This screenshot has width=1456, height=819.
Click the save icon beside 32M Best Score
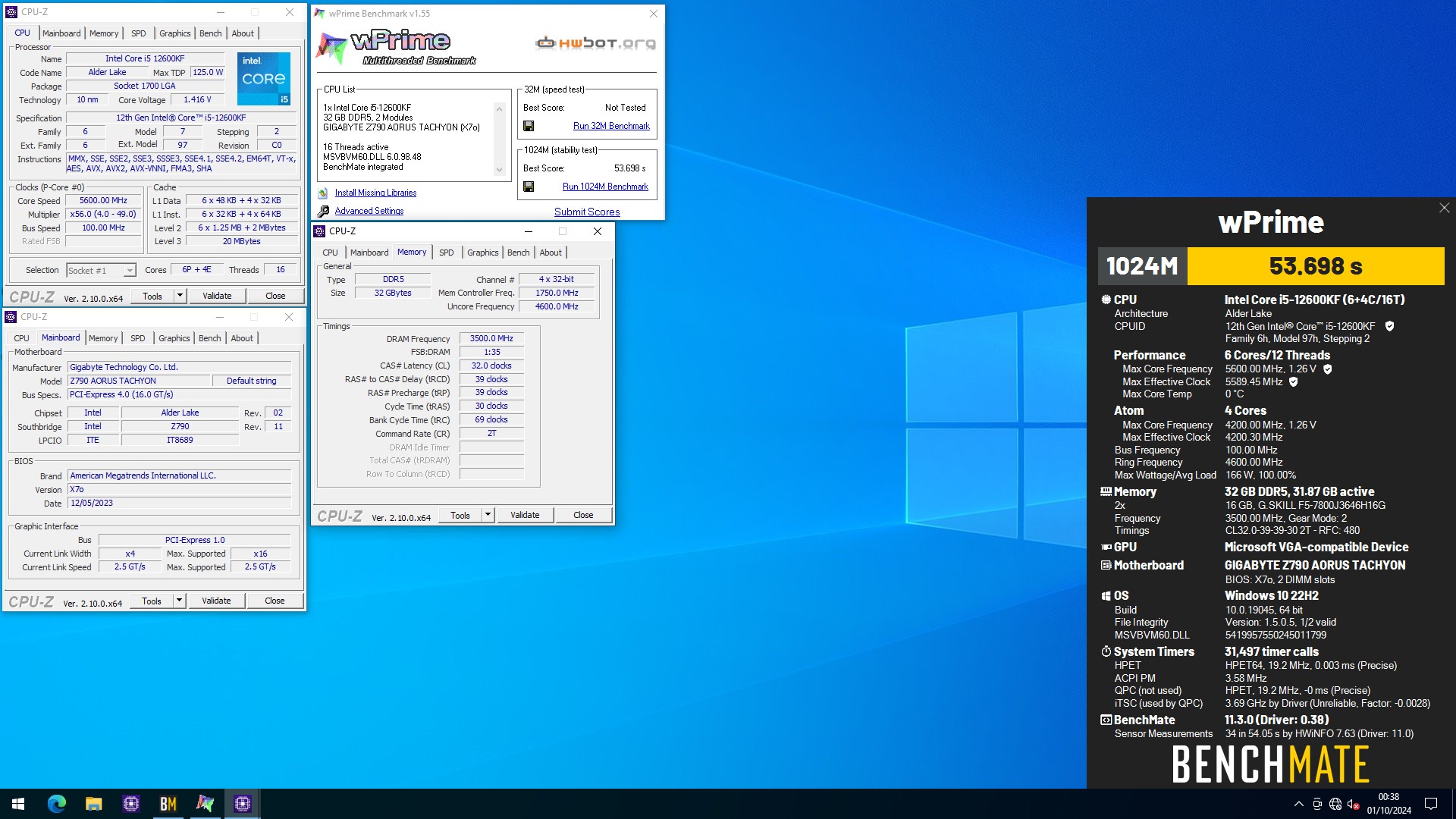pyautogui.click(x=529, y=126)
